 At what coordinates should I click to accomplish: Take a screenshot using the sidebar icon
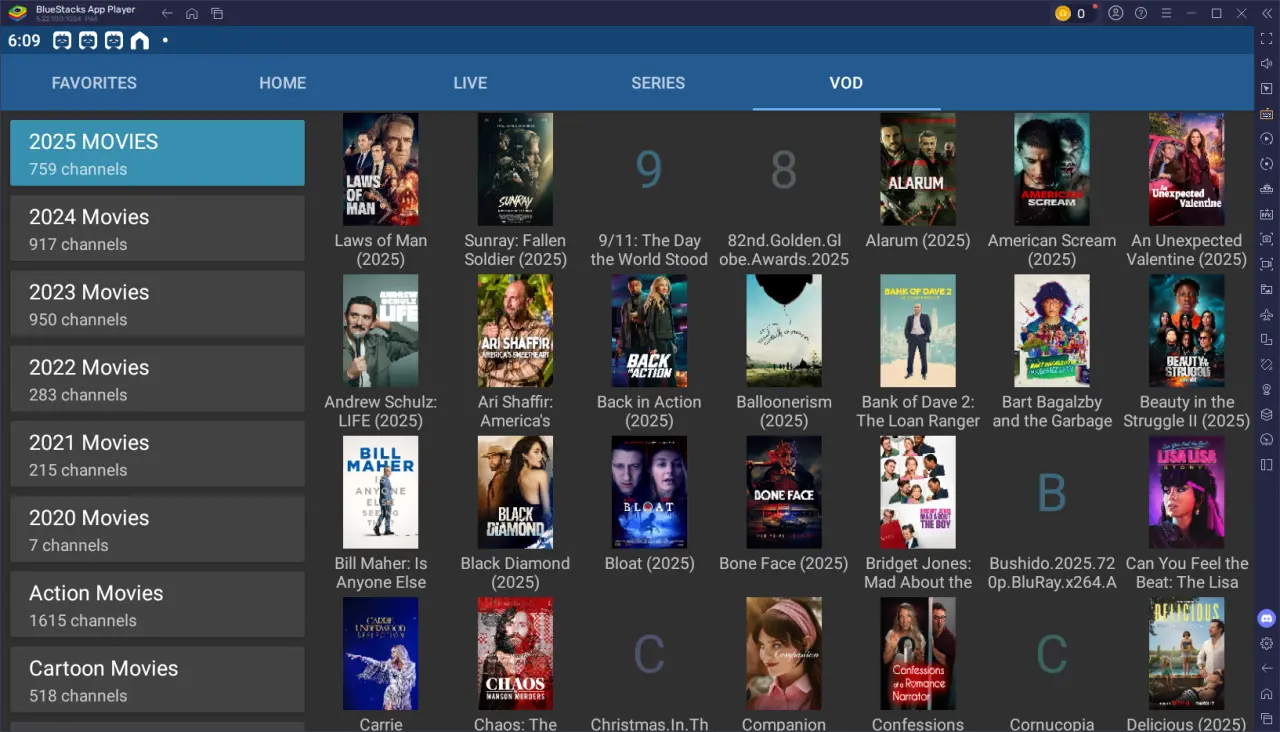pos(1267,239)
